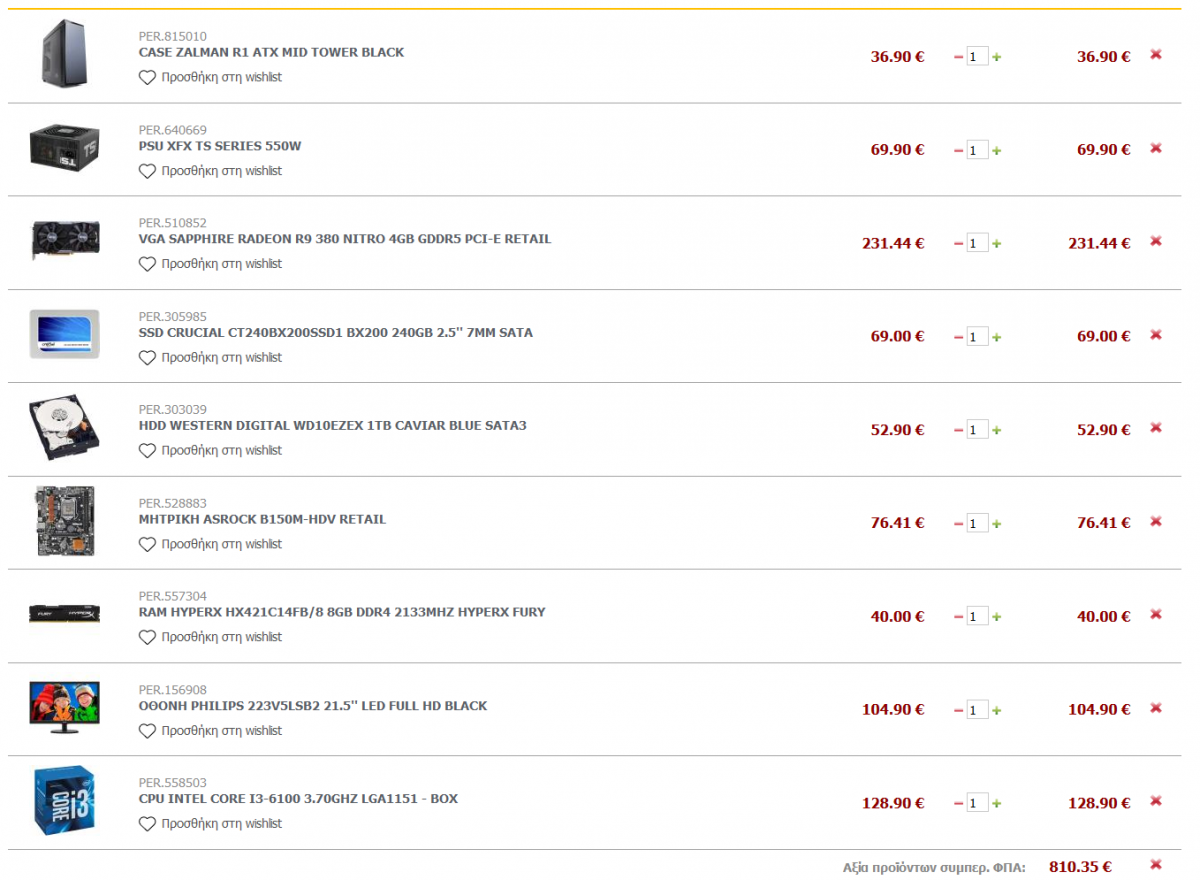Decrease PHILIPS 223V5LSB2 monitor quantity
The image size is (1200, 880).
coord(958,710)
